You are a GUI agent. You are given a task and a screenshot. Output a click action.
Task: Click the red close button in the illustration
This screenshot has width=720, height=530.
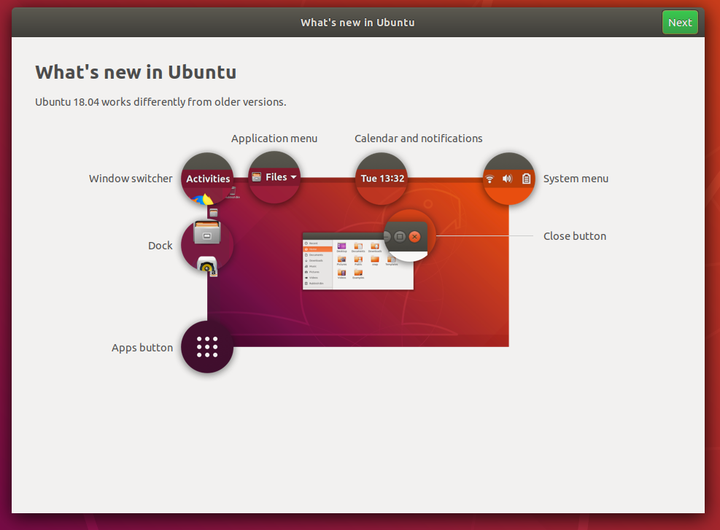415,237
